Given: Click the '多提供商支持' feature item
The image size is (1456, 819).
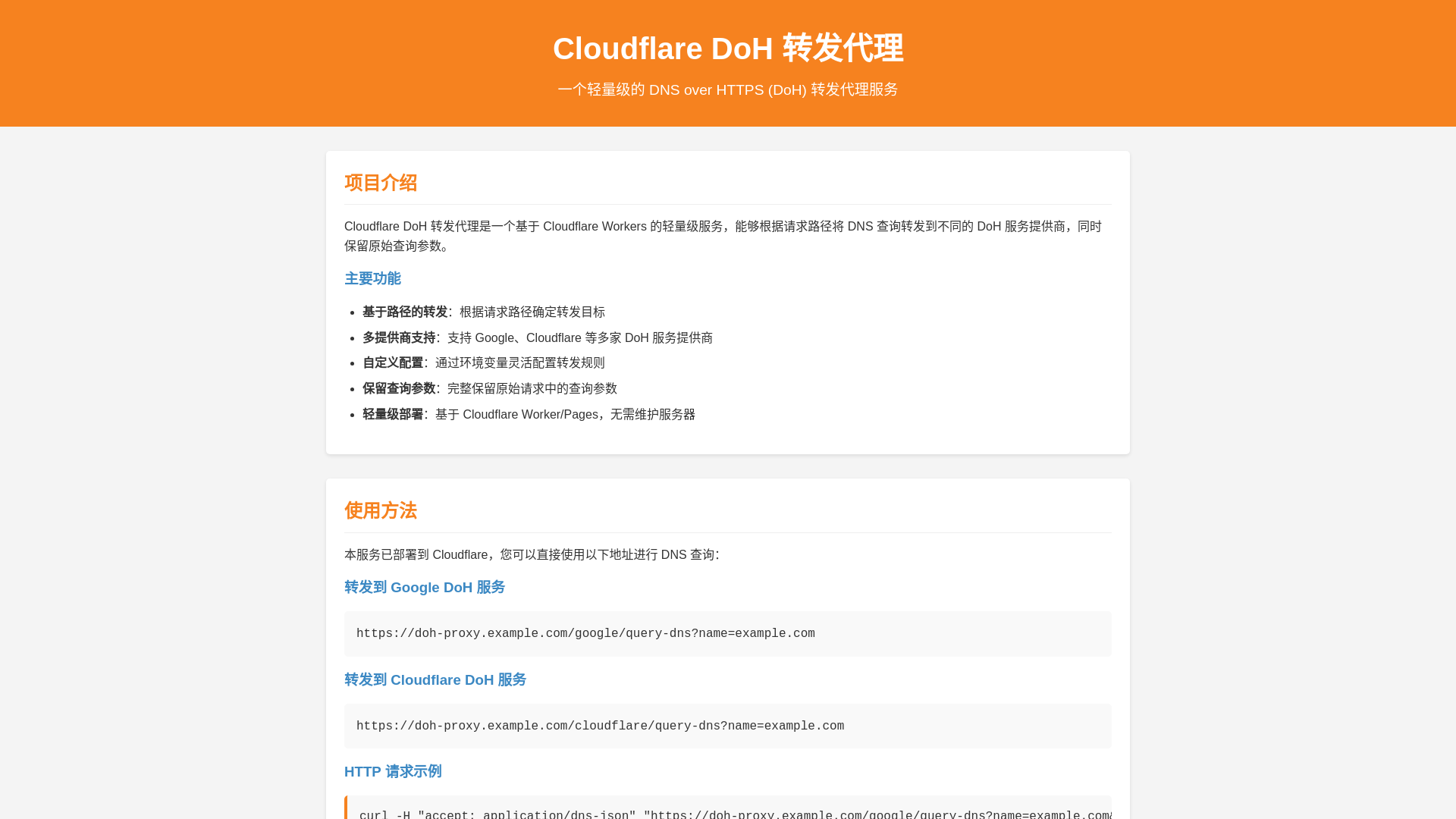Looking at the screenshot, I should point(538,337).
